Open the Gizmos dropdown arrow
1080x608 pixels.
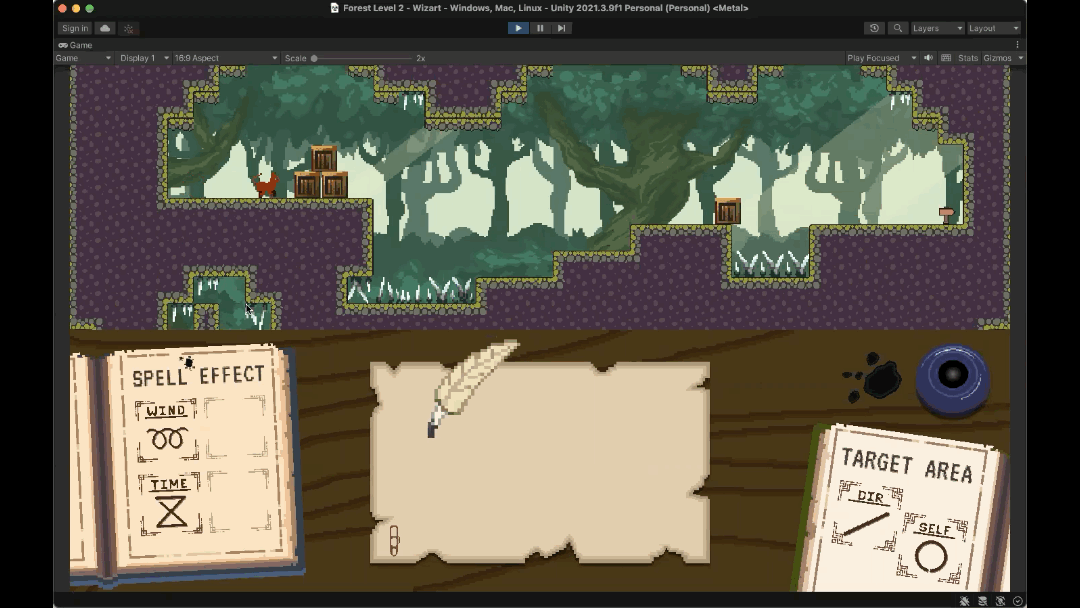pyautogui.click(x=1021, y=58)
